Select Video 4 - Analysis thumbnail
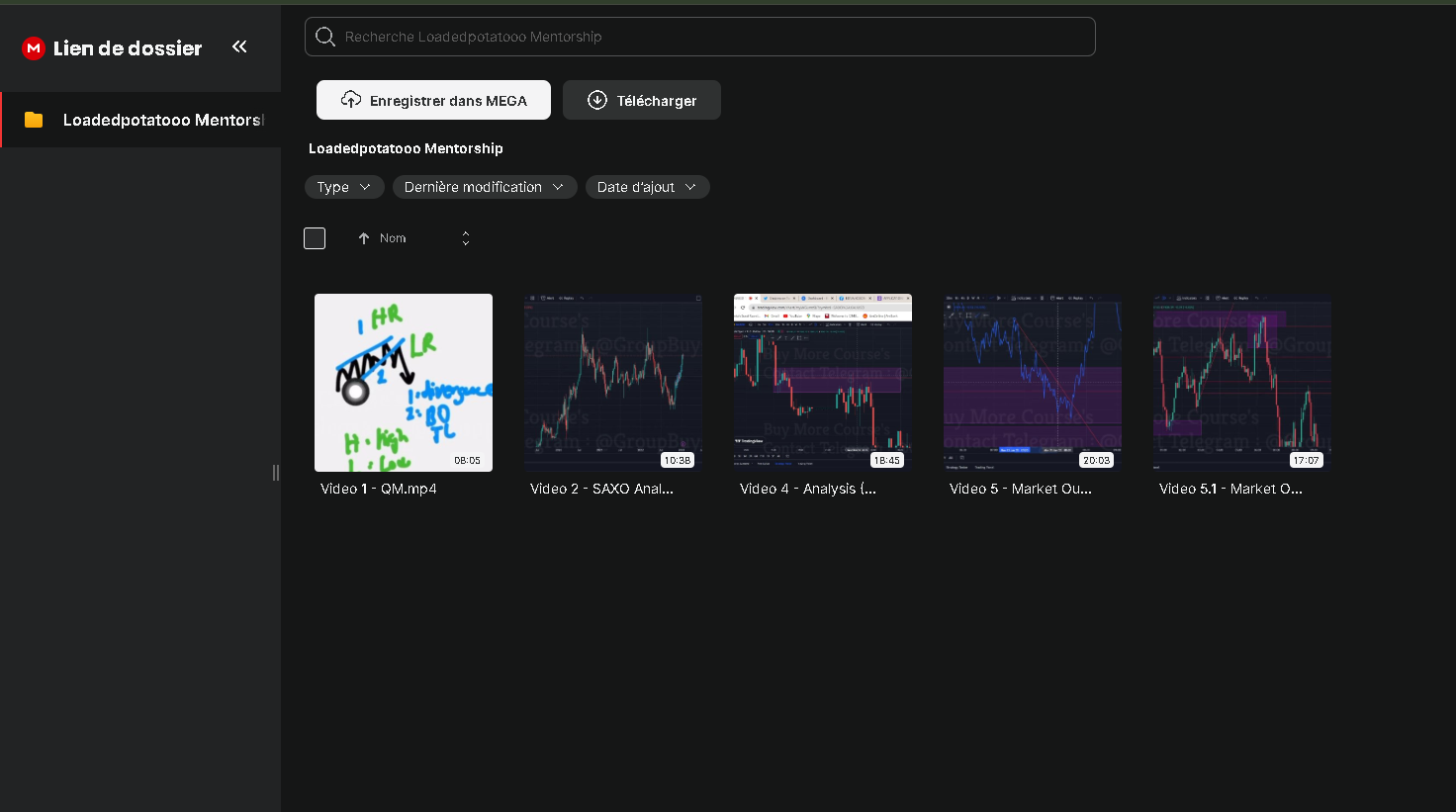The width and height of the screenshot is (1456, 812). point(823,383)
